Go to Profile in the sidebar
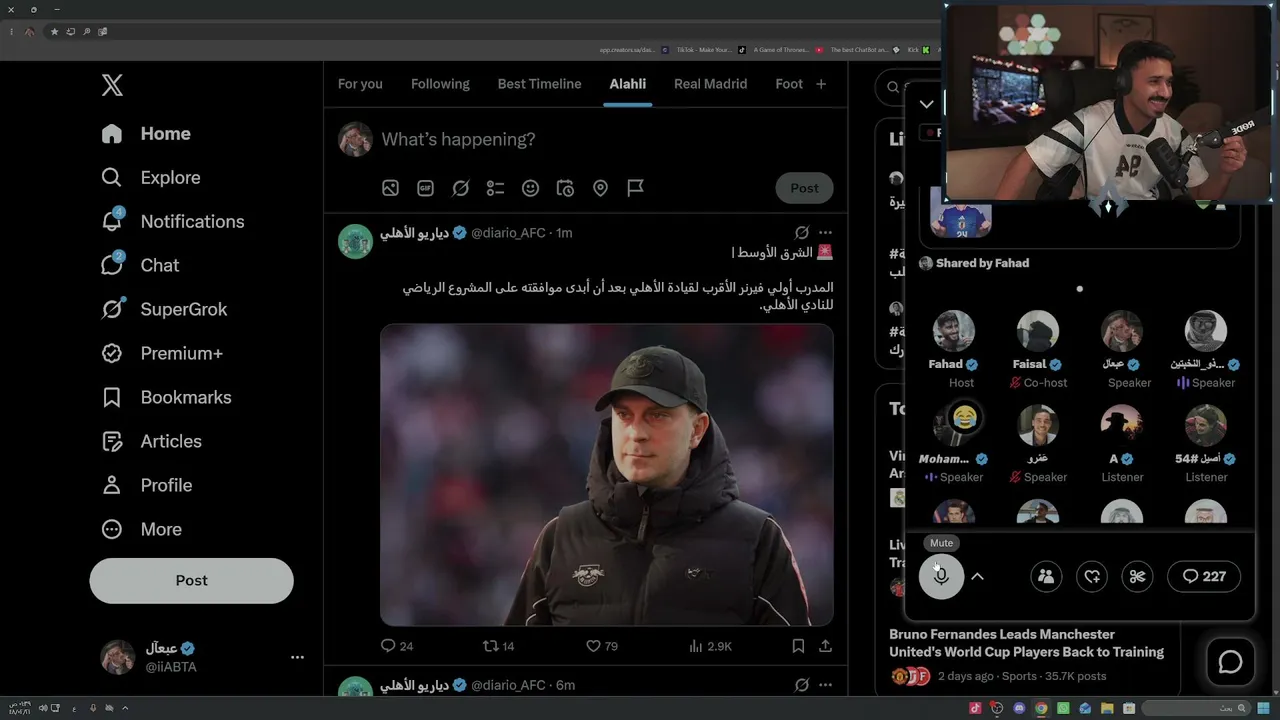The image size is (1280, 720). tap(146, 486)
